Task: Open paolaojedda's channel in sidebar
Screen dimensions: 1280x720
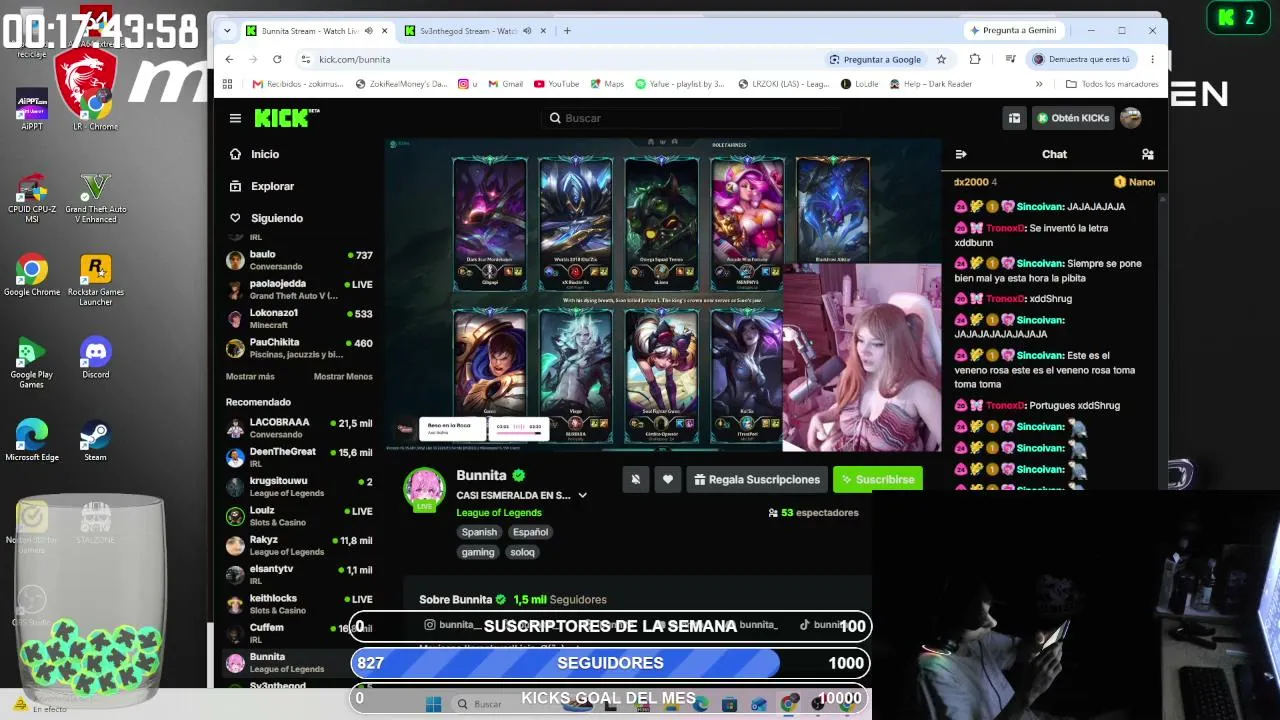Action: pos(299,289)
